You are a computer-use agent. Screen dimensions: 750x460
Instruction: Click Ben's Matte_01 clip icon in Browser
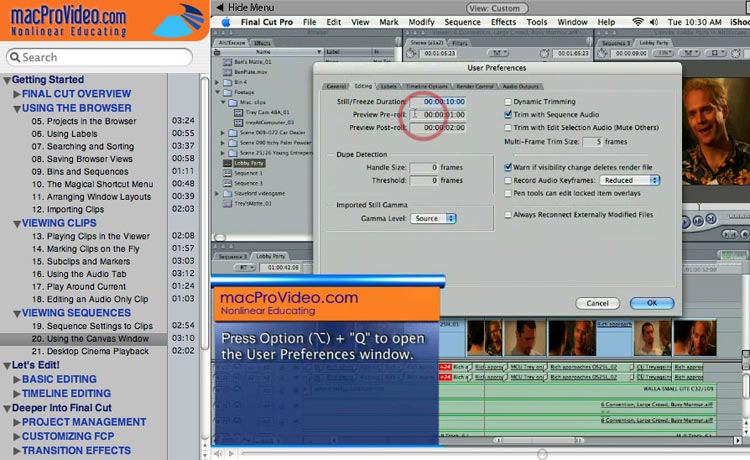point(227,62)
